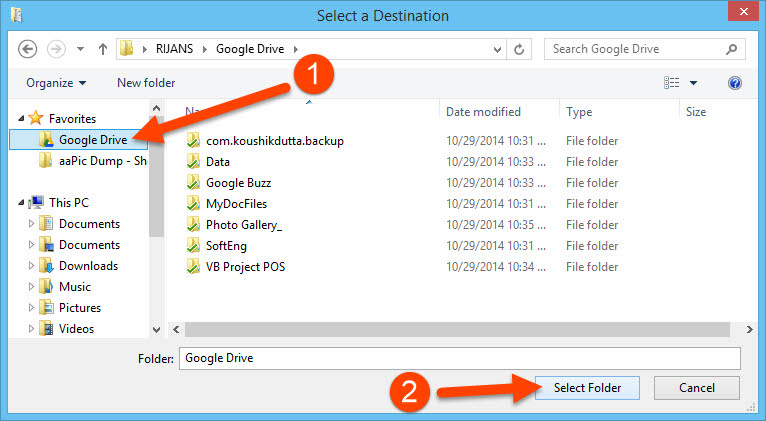Click the Folder name input field

(x=460, y=358)
